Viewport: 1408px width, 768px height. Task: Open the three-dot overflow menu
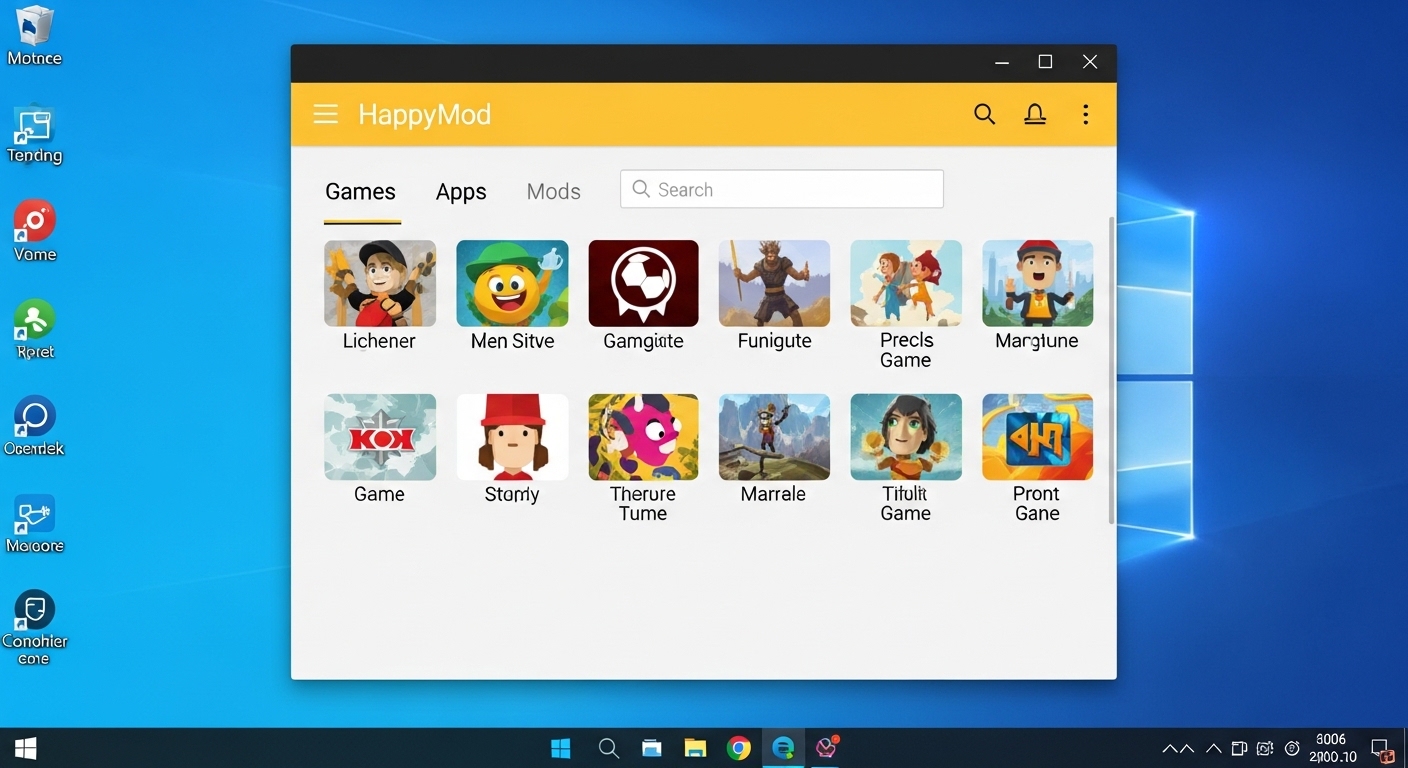[1085, 114]
